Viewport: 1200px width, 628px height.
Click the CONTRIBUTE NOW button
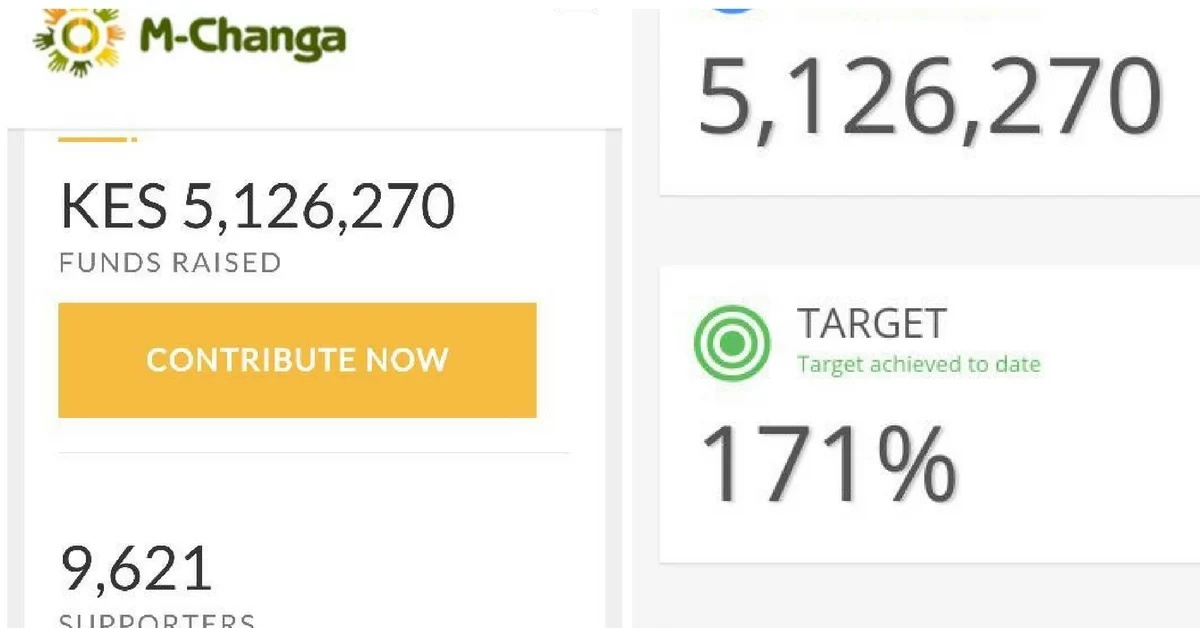point(297,360)
